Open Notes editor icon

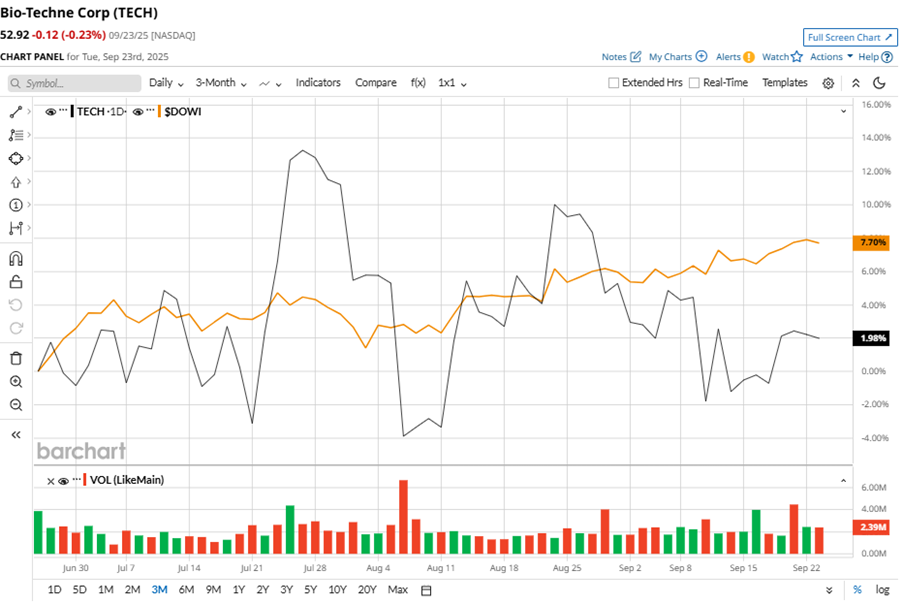click(x=635, y=56)
